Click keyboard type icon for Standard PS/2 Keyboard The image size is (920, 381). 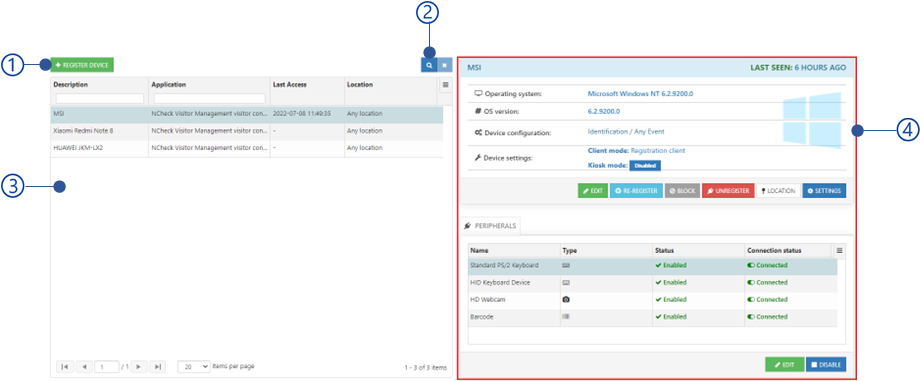pyautogui.click(x=566, y=265)
